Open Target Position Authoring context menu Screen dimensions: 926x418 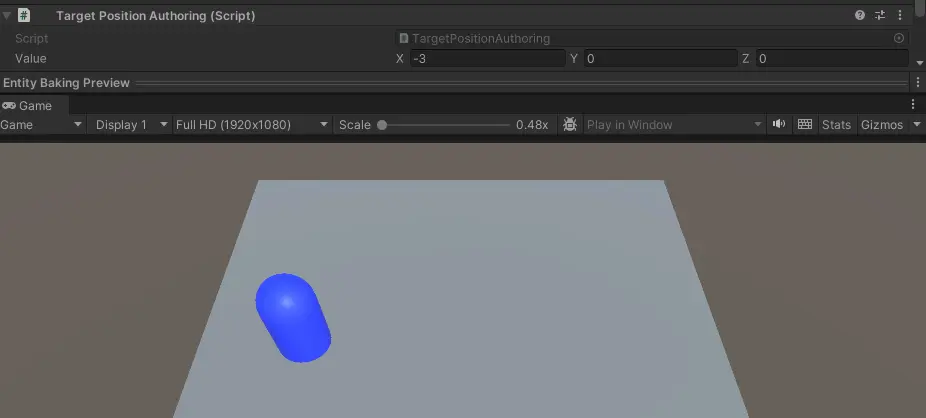click(900, 15)
